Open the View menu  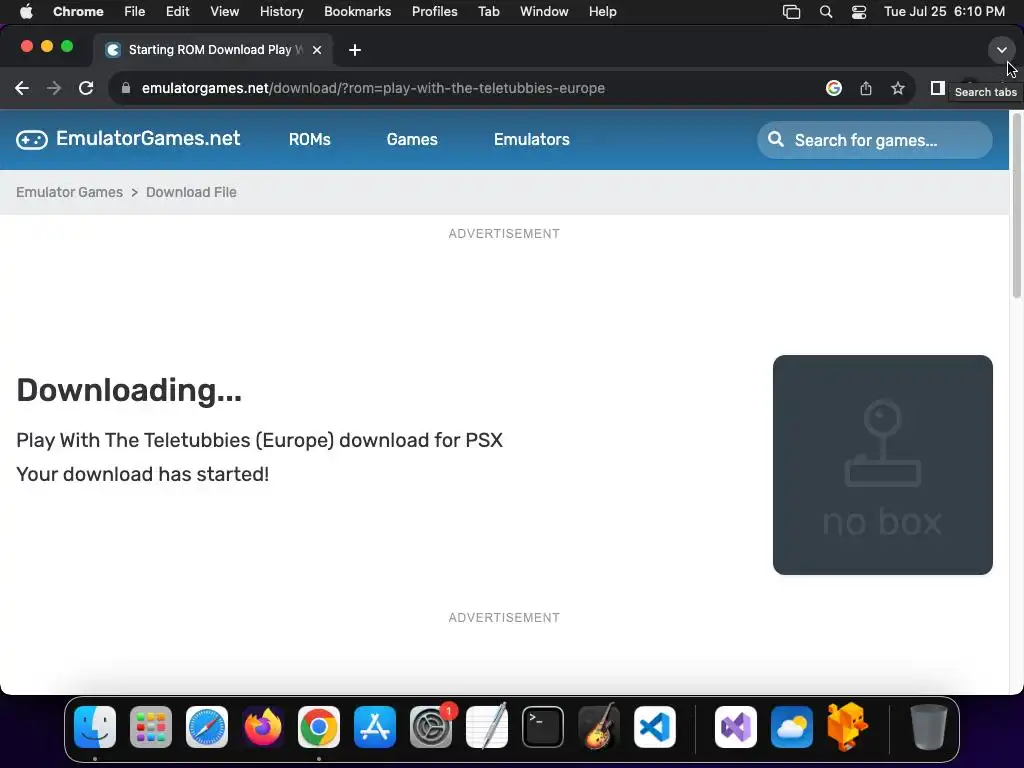click(225, 12)
